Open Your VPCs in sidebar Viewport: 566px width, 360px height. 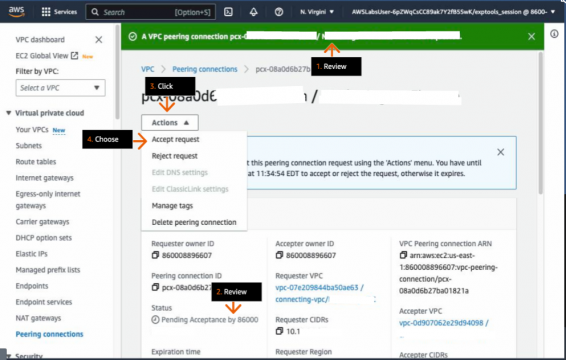pos(32,130)
